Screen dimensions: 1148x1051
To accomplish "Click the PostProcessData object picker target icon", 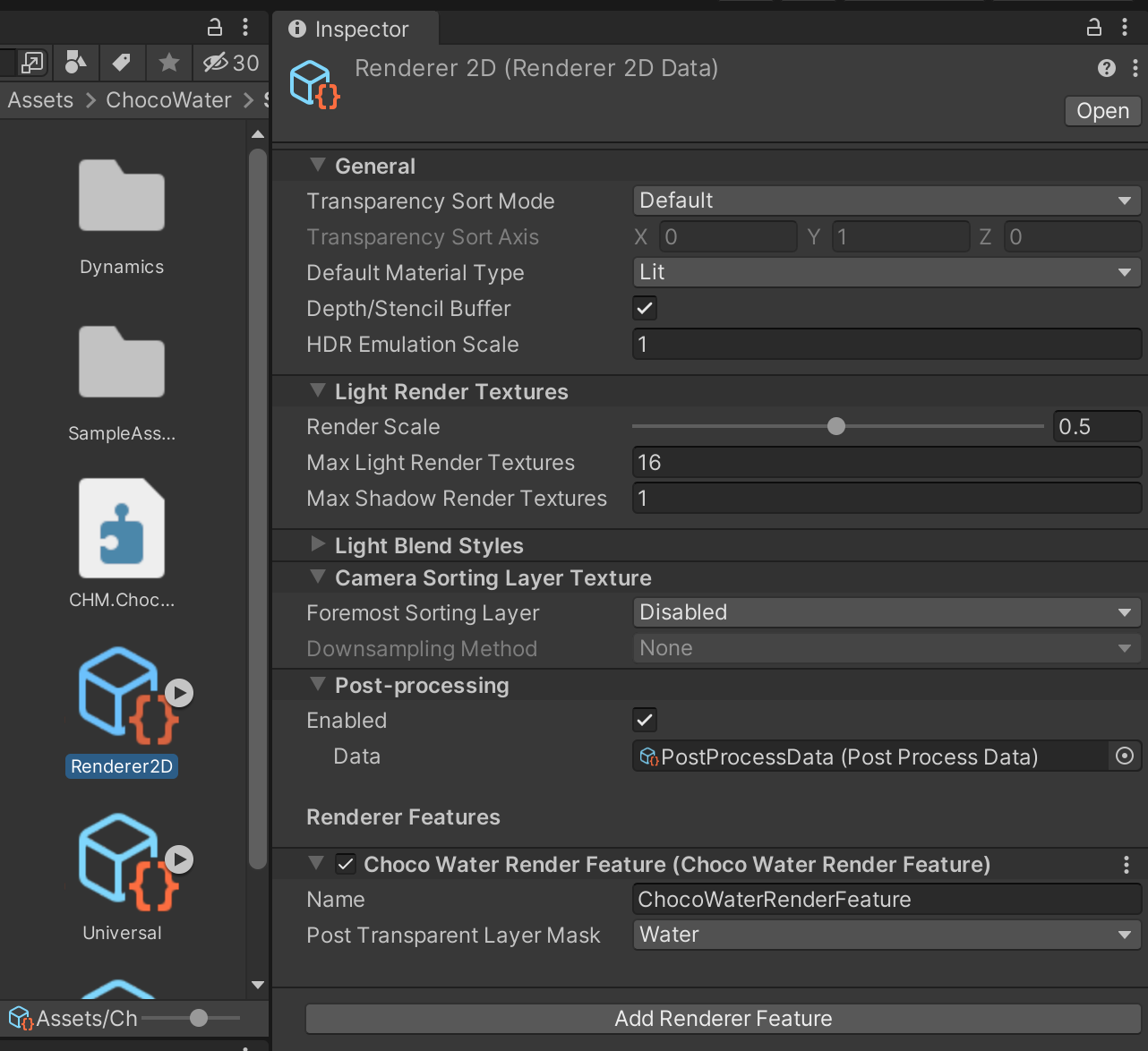I will pos(1125,756).
